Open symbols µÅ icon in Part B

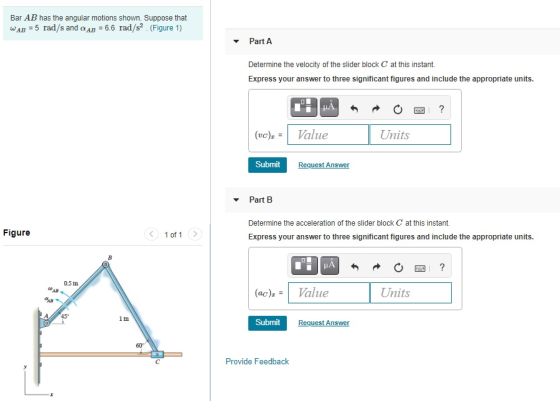[329, 265]
